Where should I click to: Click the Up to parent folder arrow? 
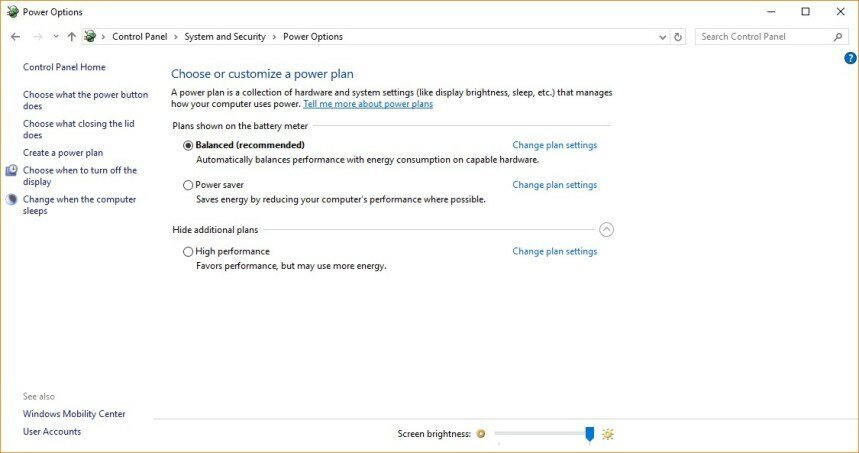pyautogui.click(x=71, y=37)
